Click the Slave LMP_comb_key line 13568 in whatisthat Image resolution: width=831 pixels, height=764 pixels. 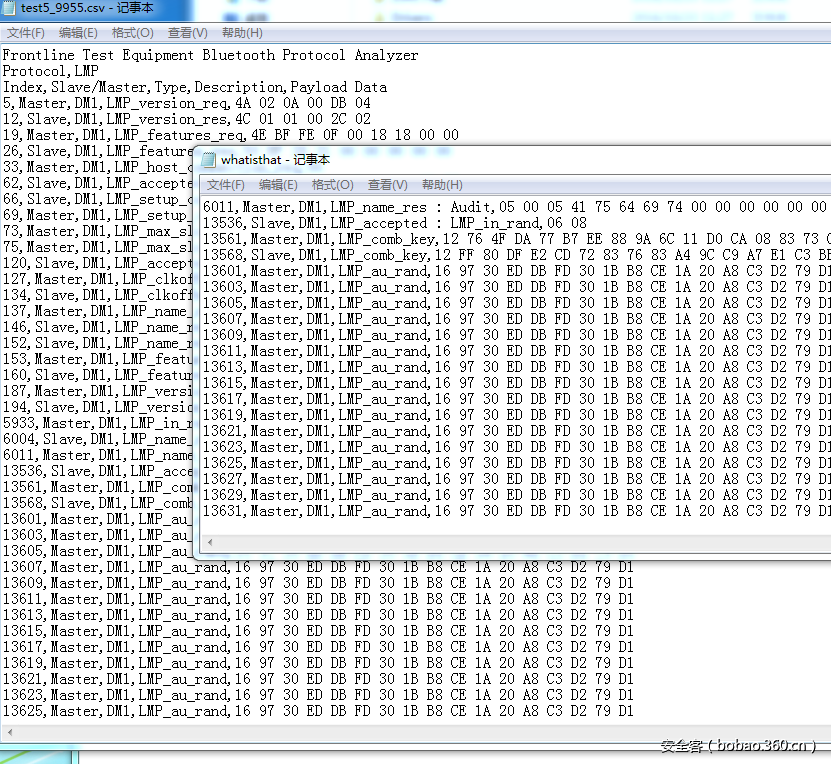(400, 255)
